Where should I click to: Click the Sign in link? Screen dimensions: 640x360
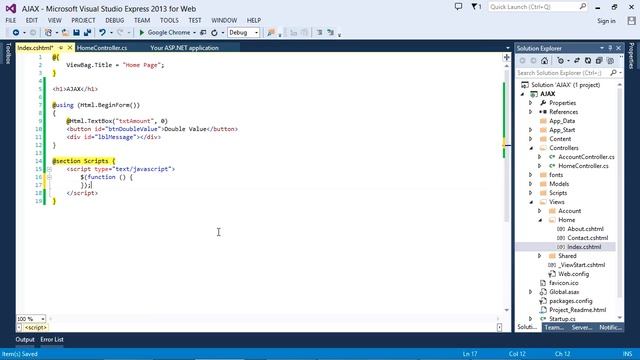[x=606, y=21]
